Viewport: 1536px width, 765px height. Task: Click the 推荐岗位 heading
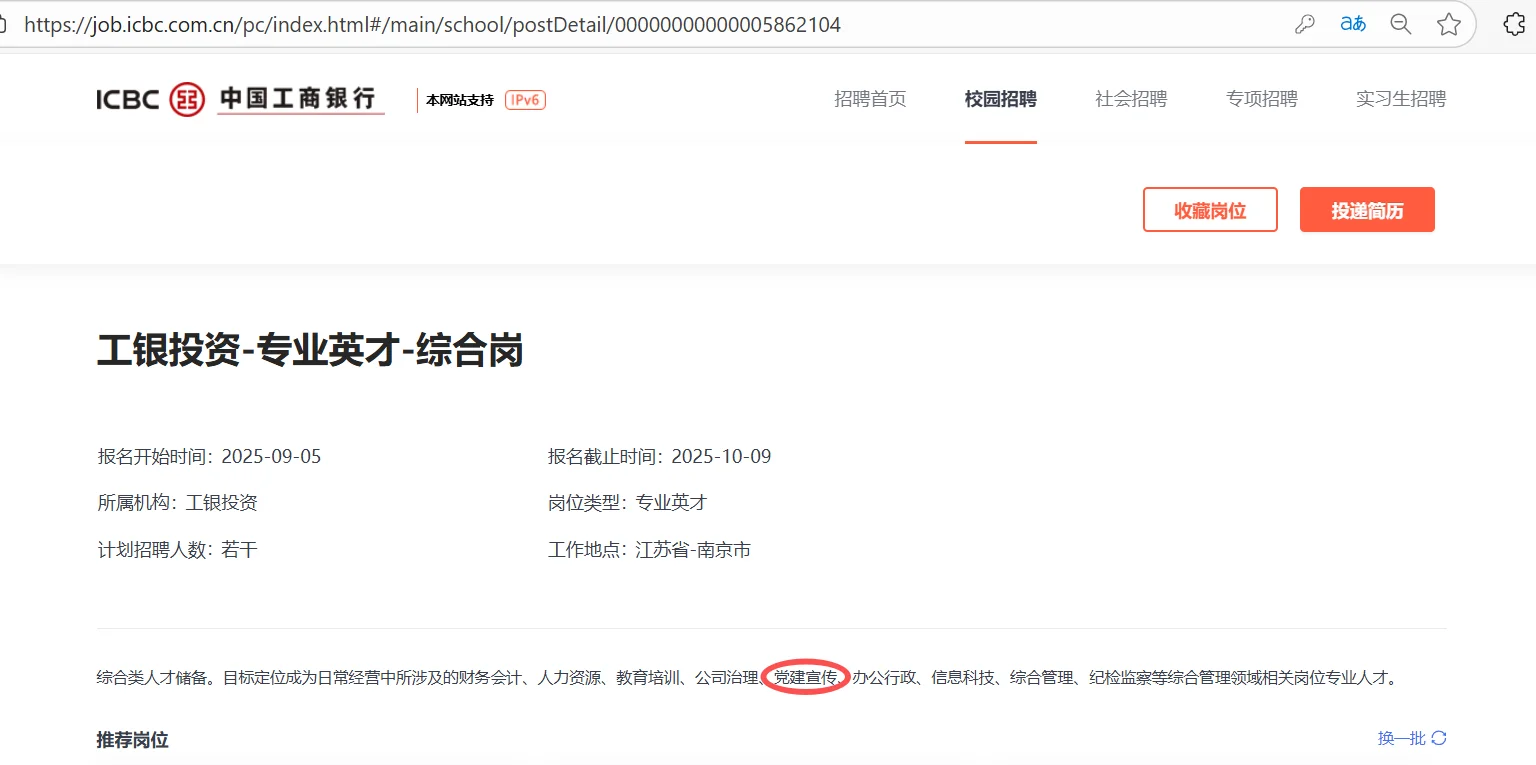click(133, 740)
